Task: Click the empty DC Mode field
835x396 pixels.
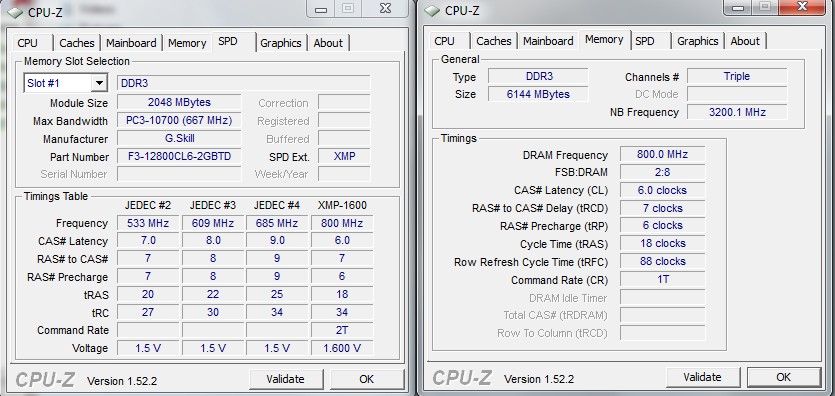Action: point(736,94)
